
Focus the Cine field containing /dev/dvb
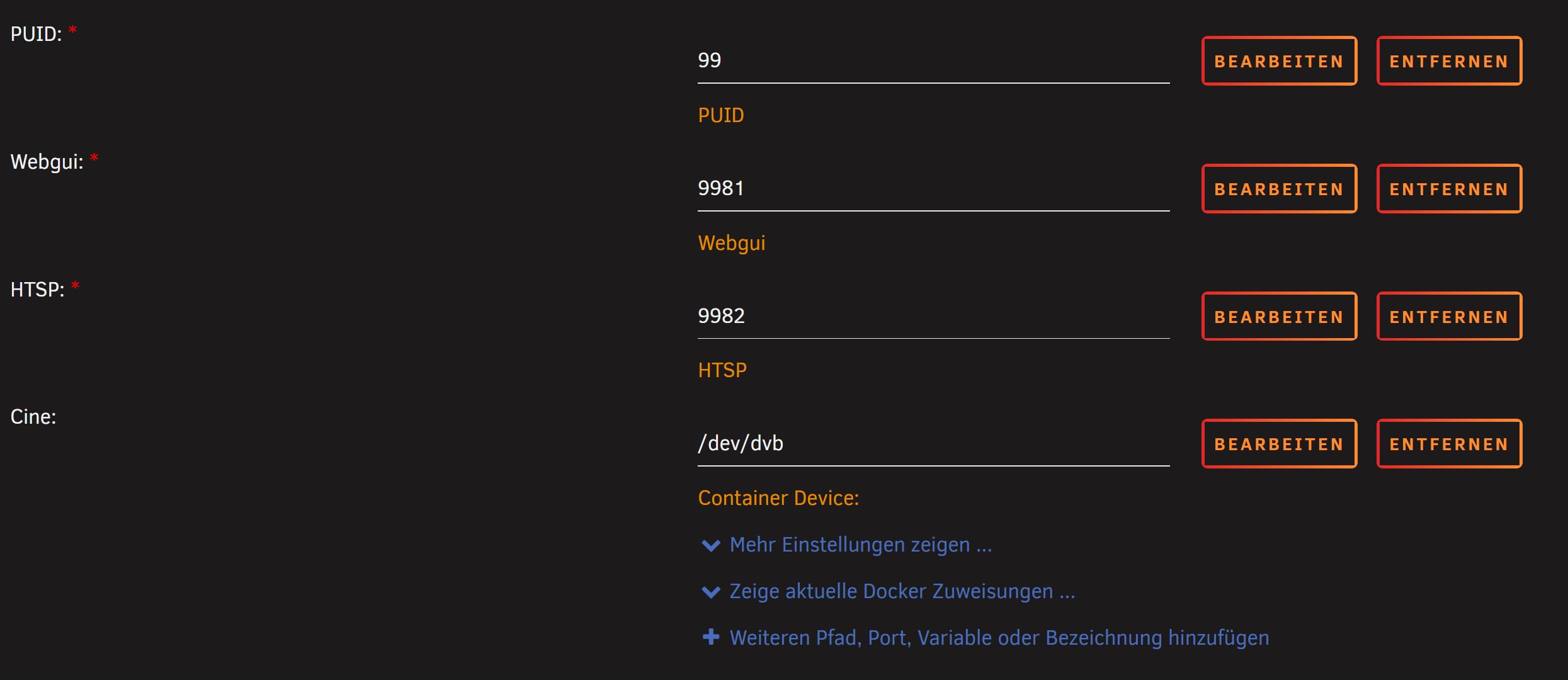933,444
